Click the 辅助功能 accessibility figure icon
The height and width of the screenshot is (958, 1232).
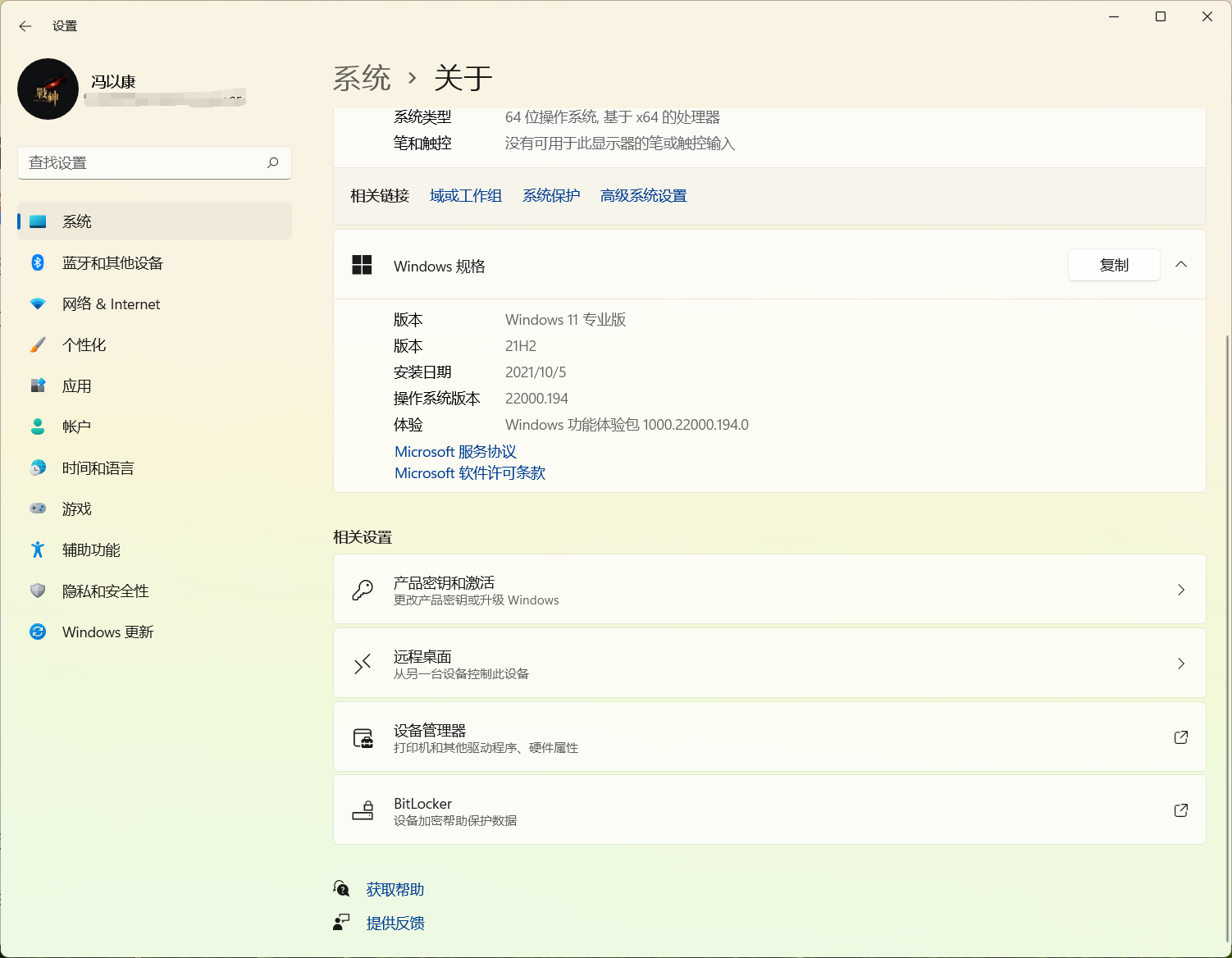point(38,550)
